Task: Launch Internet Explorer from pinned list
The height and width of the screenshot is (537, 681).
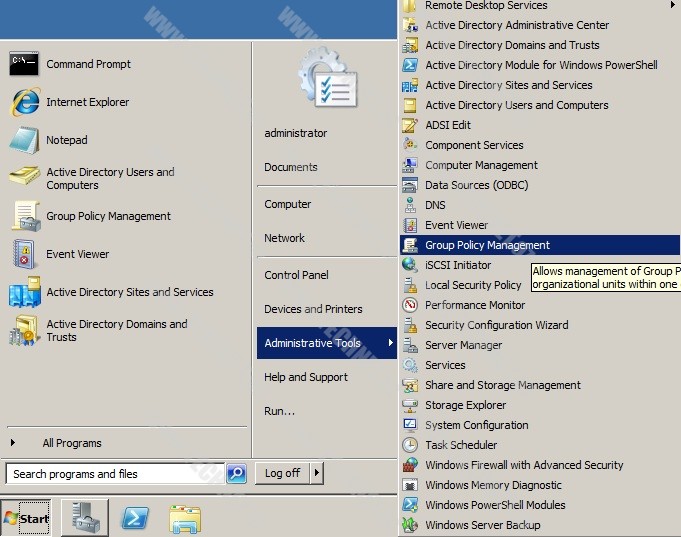Action: 24,102
